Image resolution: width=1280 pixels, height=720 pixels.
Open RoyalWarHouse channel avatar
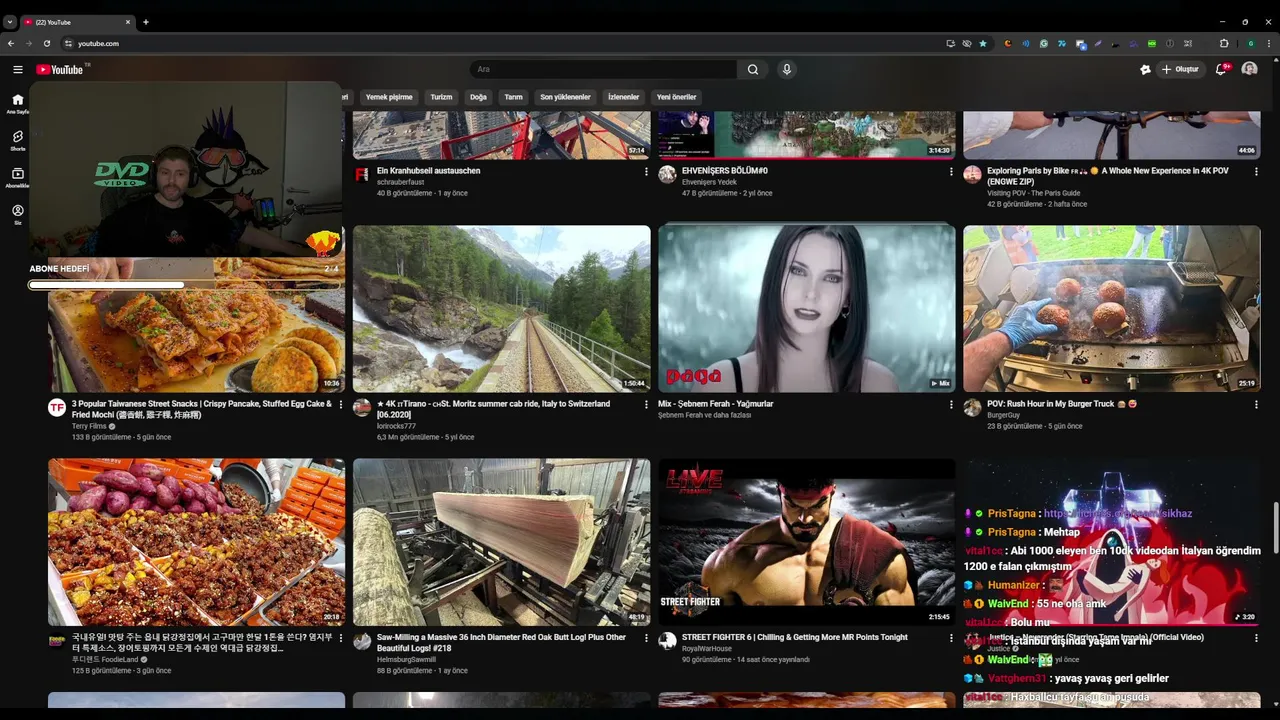click(667, 641)
